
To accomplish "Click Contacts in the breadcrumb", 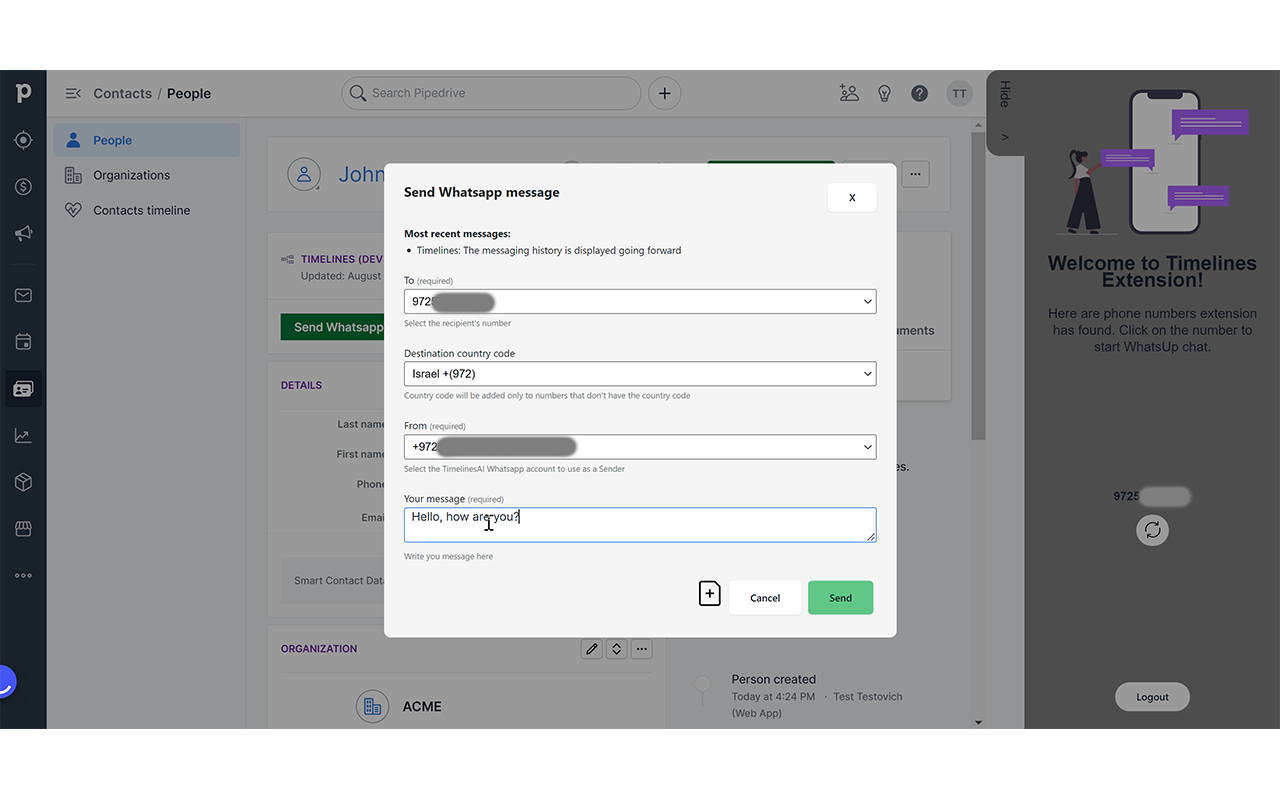I will [x=122, y=93].
